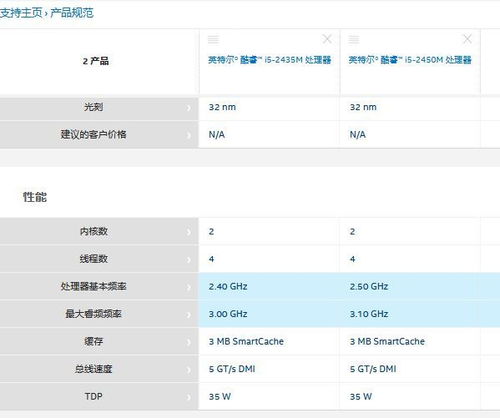
Task: Click the TDP row label
Action: (93, 396)
